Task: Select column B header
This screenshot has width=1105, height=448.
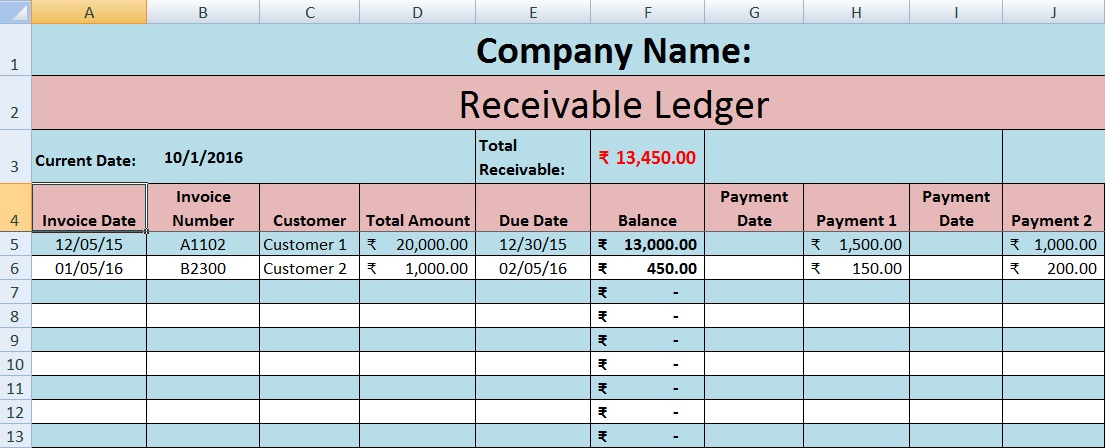Action: (203, 12)
